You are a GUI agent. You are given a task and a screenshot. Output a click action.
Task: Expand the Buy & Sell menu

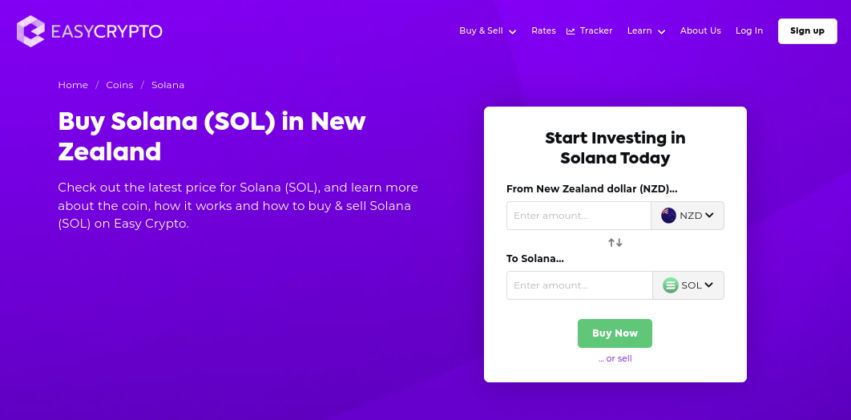(x=487, y=31)
